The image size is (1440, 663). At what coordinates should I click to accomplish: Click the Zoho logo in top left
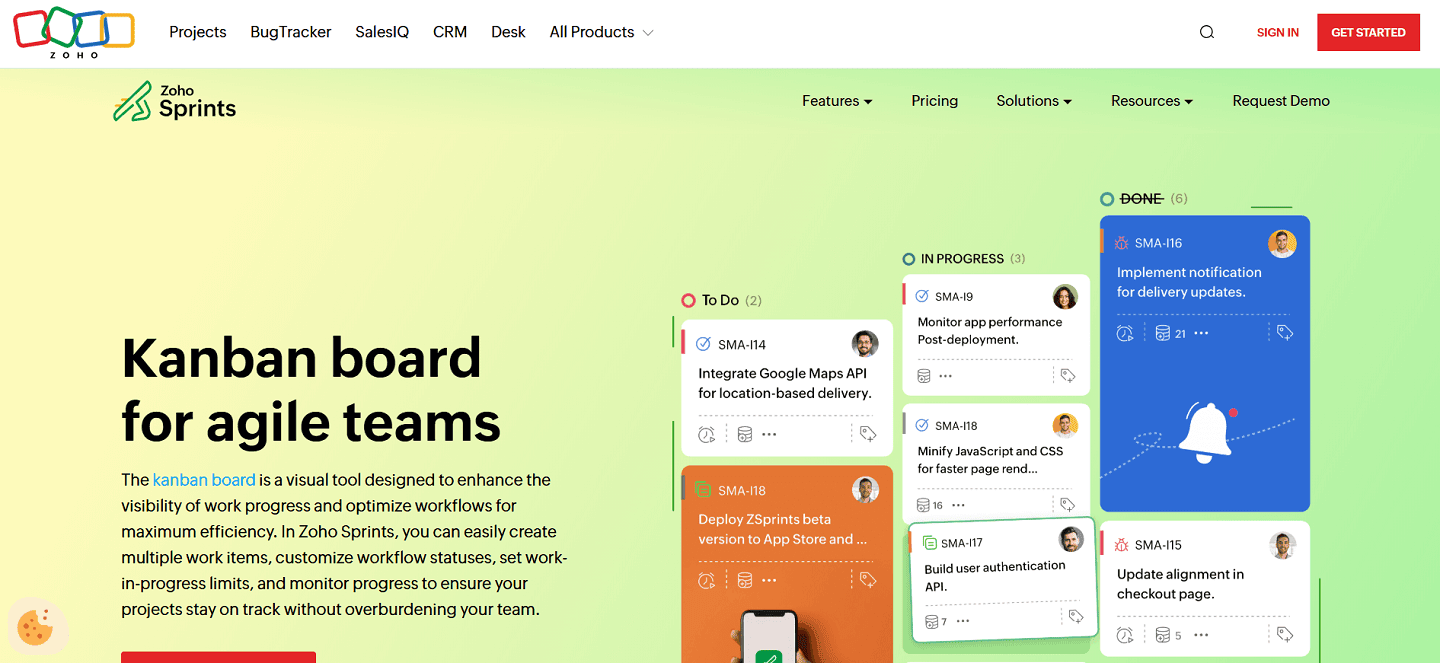73,32
